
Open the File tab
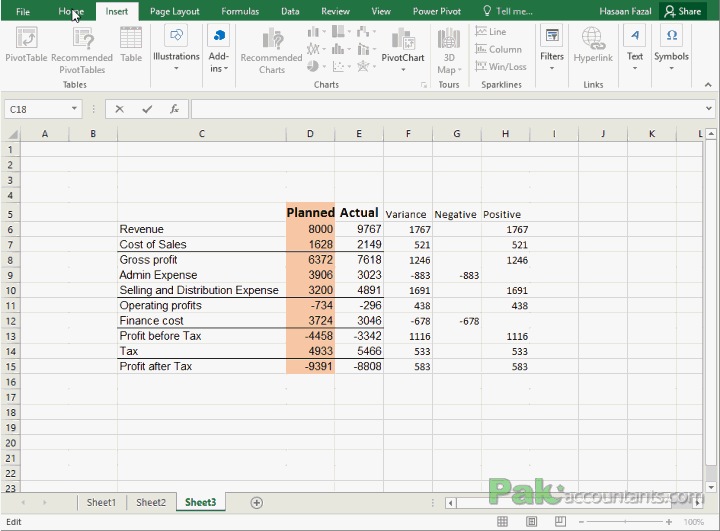(x=22, y=11)
